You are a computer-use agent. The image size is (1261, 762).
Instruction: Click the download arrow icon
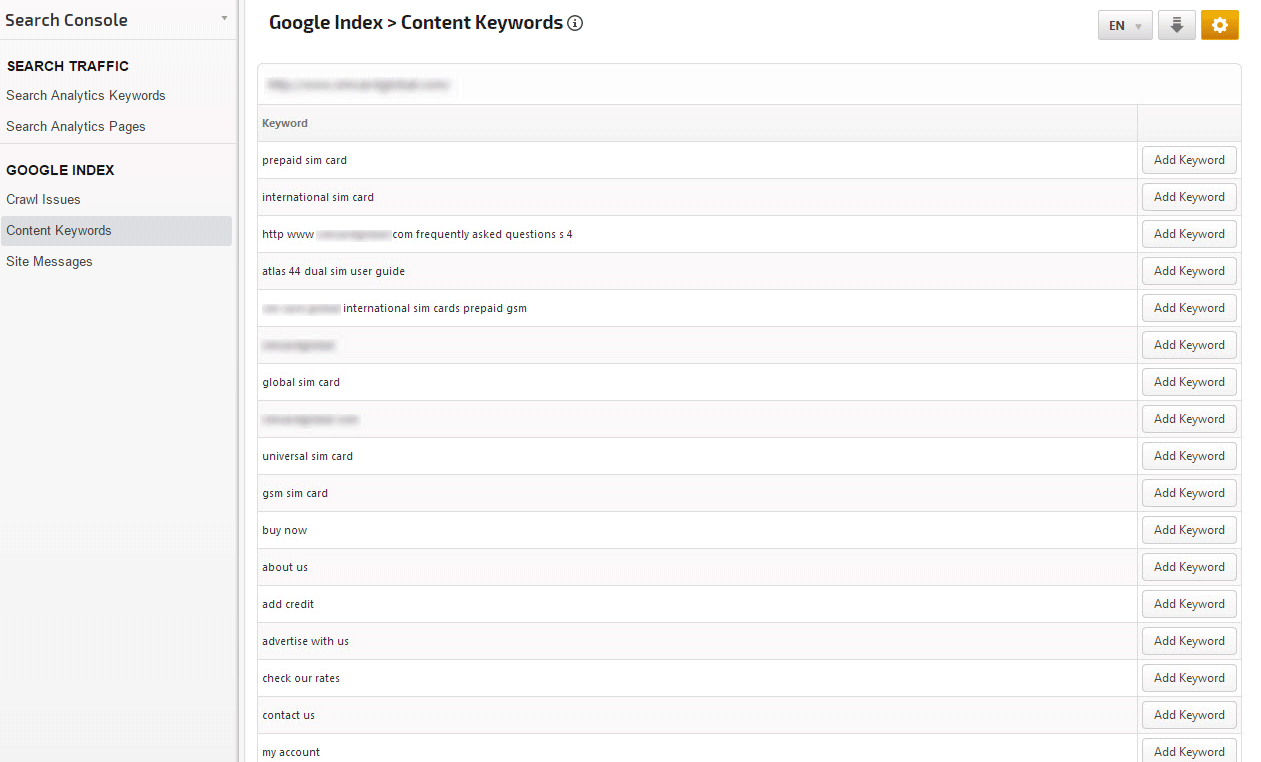click(x=1177, y=26)
